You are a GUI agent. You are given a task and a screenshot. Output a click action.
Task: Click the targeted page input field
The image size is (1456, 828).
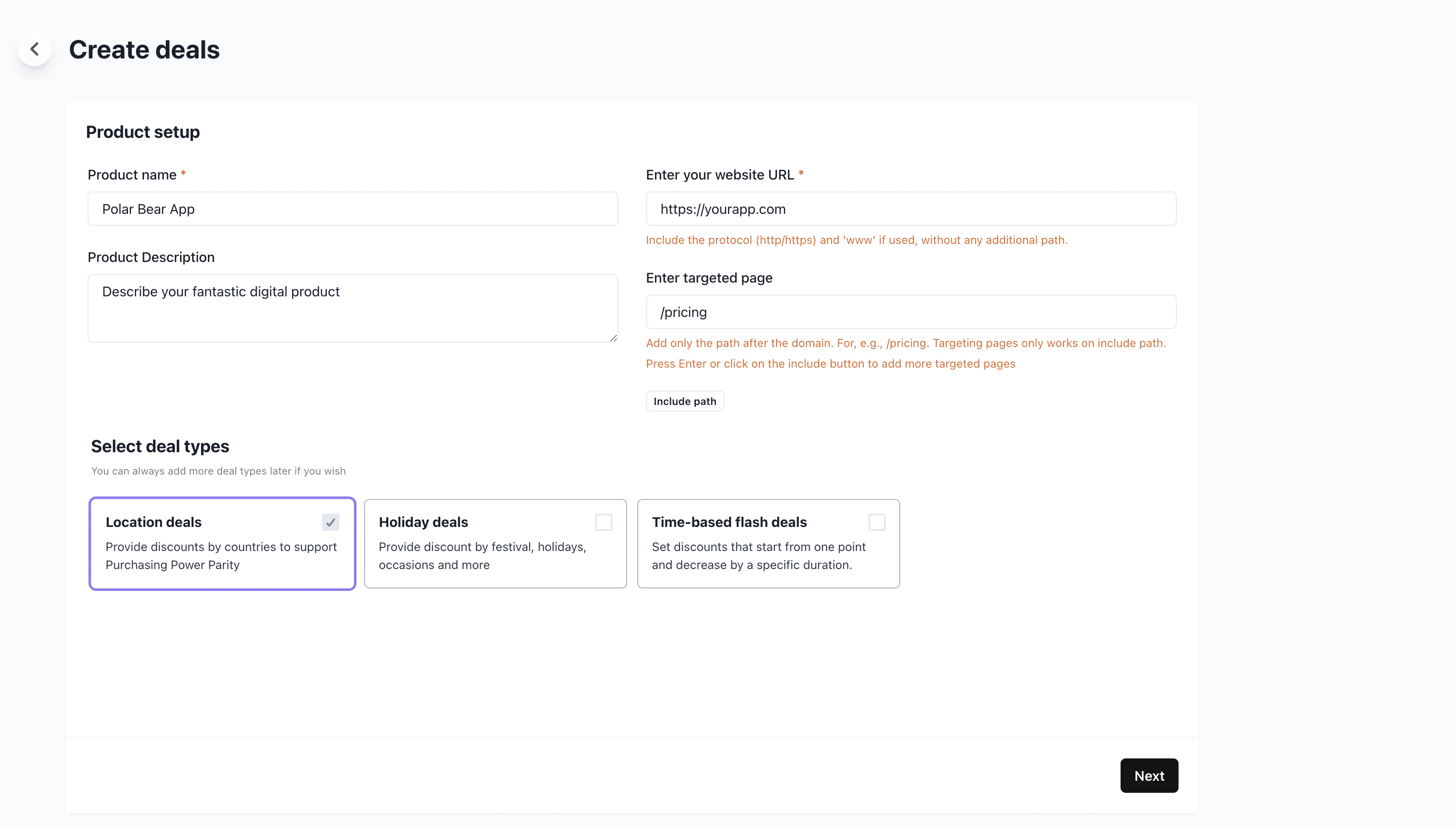click(910, 312)
